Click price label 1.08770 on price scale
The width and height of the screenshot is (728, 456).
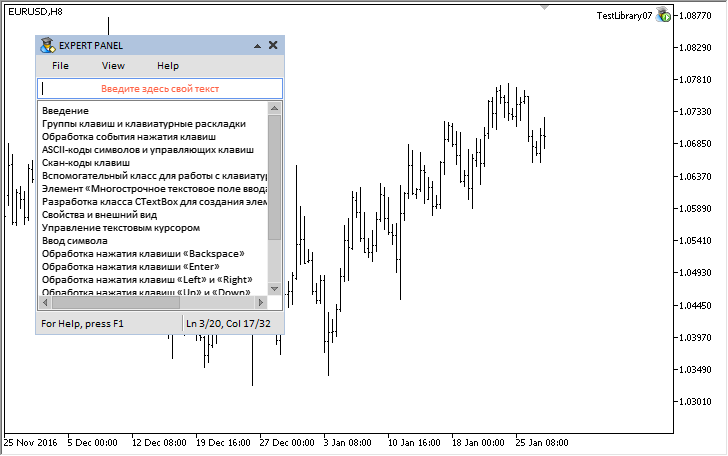(x=695, y=15)
